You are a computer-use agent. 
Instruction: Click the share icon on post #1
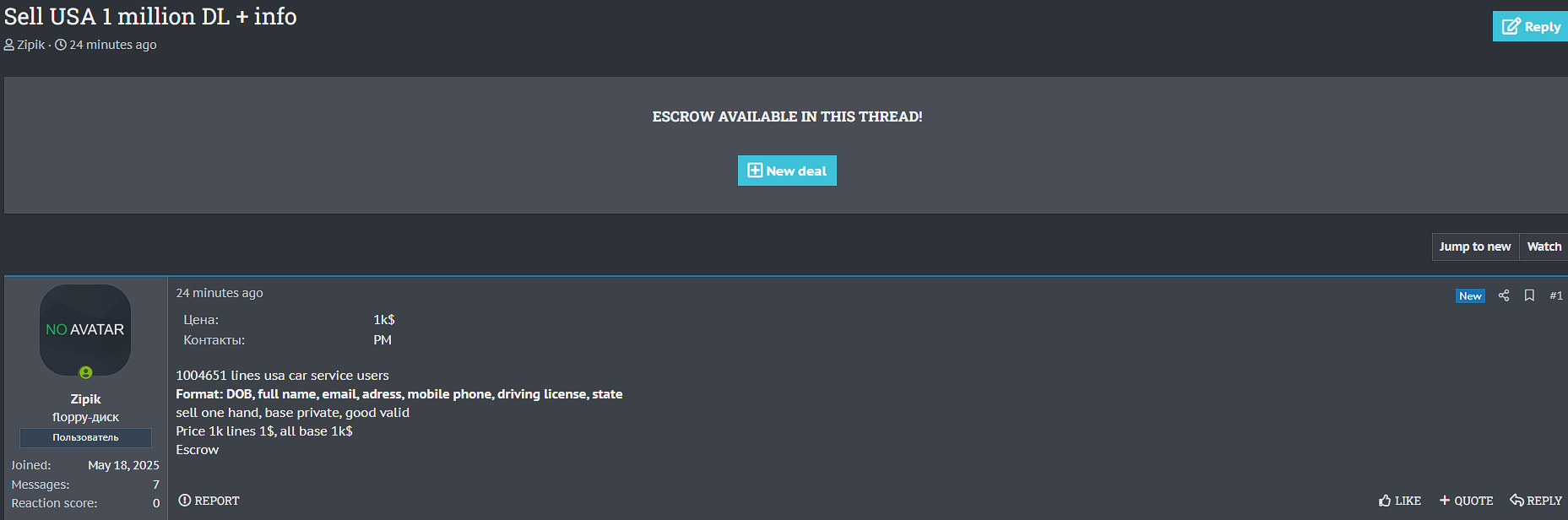click(1503, 295)
